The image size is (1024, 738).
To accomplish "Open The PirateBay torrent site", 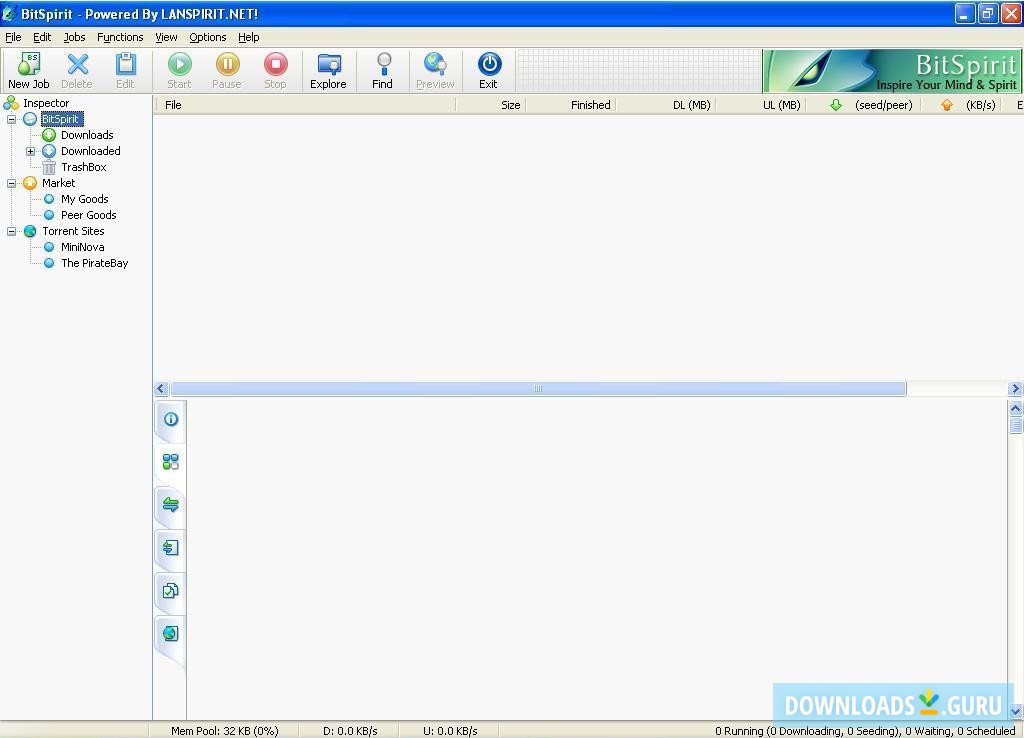I will pyautogui.click(x=94, y=263).
